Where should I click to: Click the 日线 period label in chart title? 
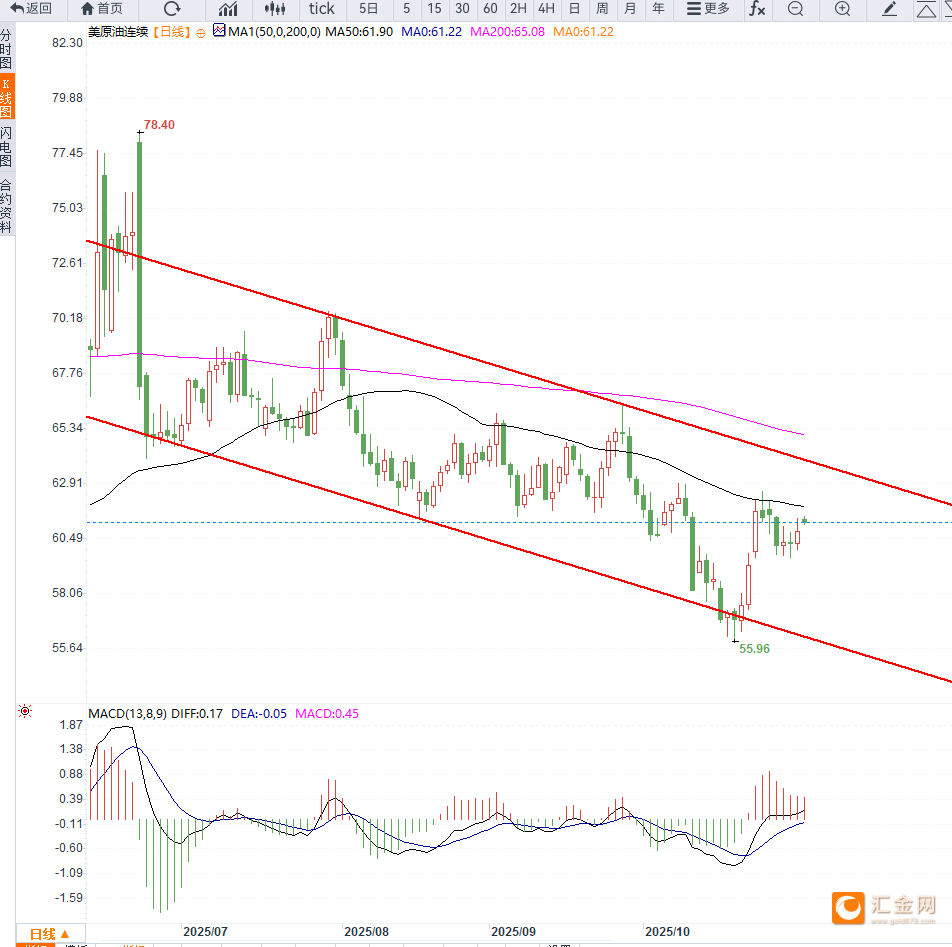tap(172, 32)
